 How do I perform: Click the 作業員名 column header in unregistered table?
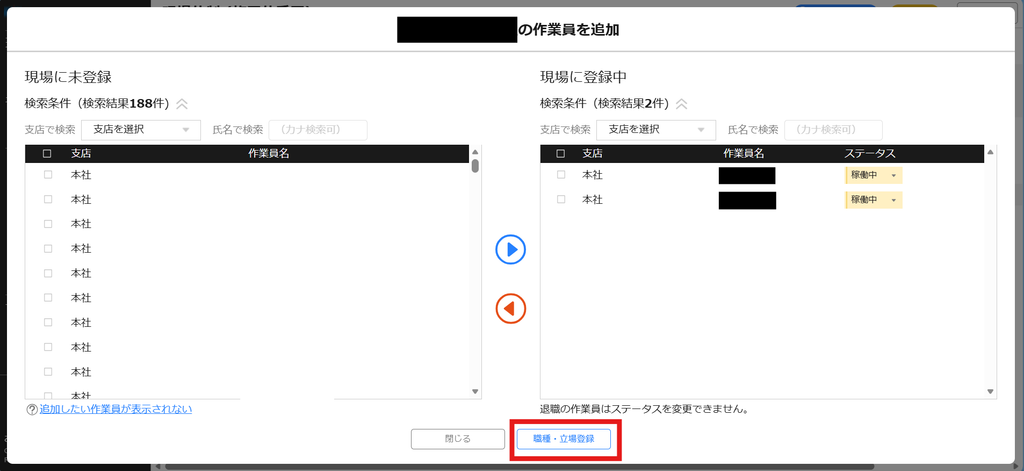point(268,154)
